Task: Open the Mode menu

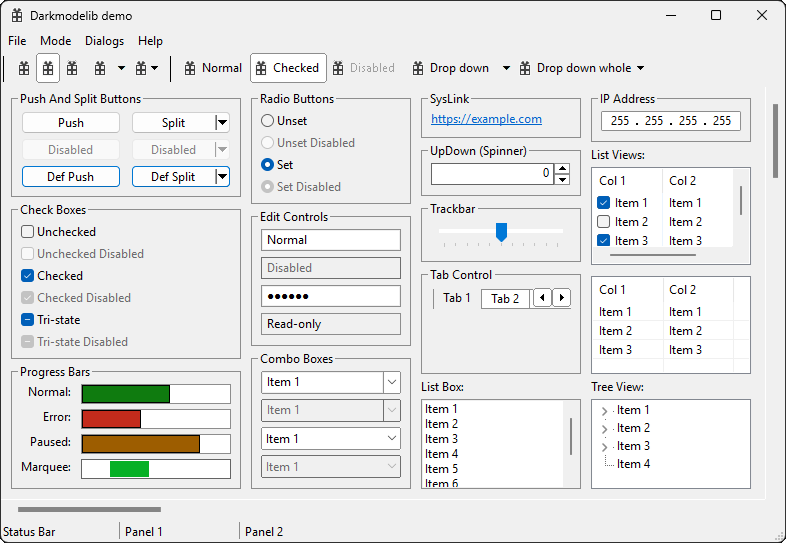Action: click(x=56, y=41)
